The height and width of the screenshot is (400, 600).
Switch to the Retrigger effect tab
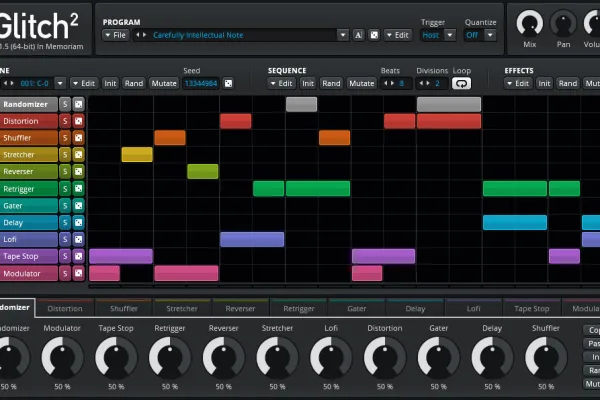point(298,308)
